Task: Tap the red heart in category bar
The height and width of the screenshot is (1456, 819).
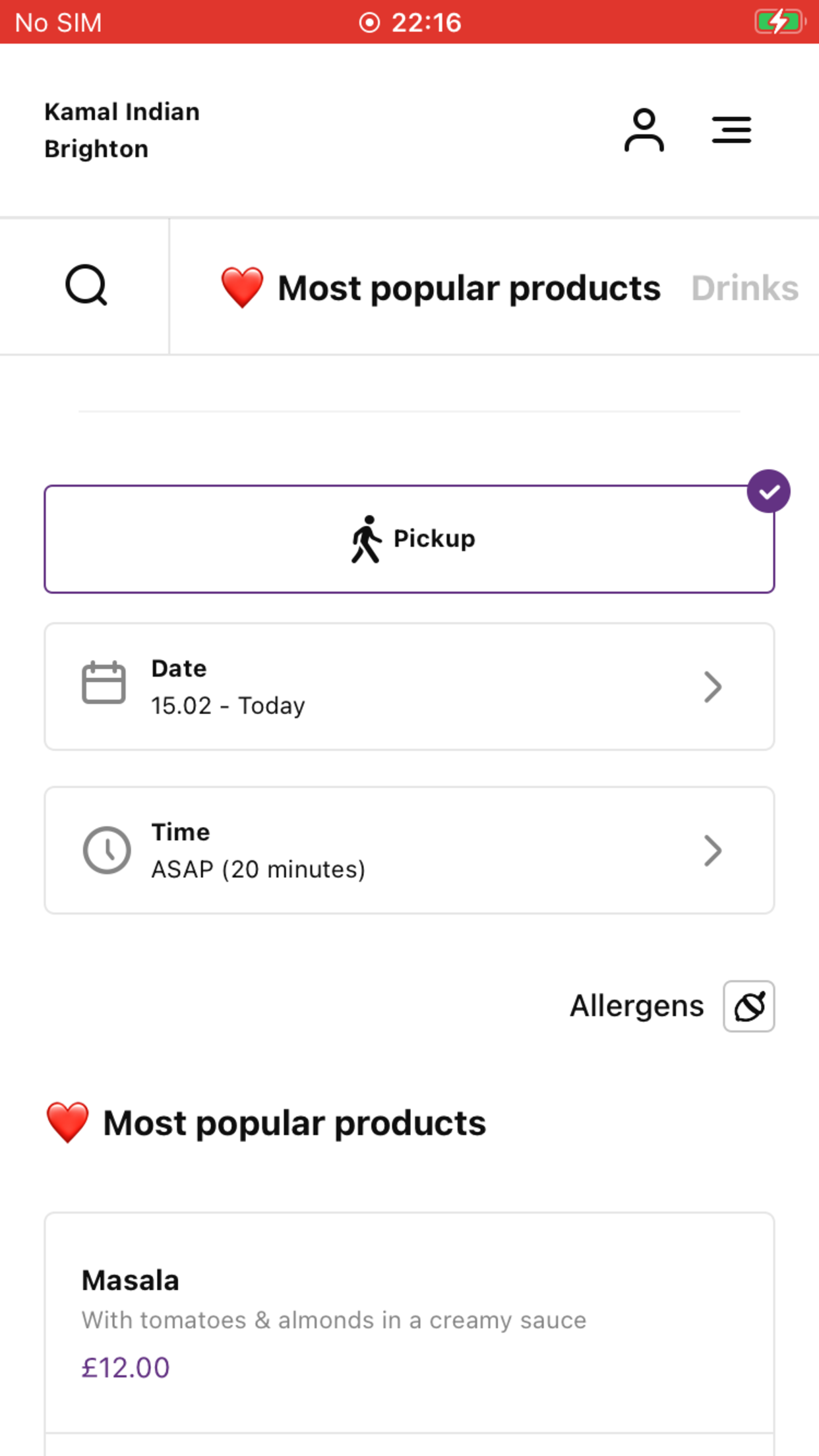Action: tap(242, 288)
